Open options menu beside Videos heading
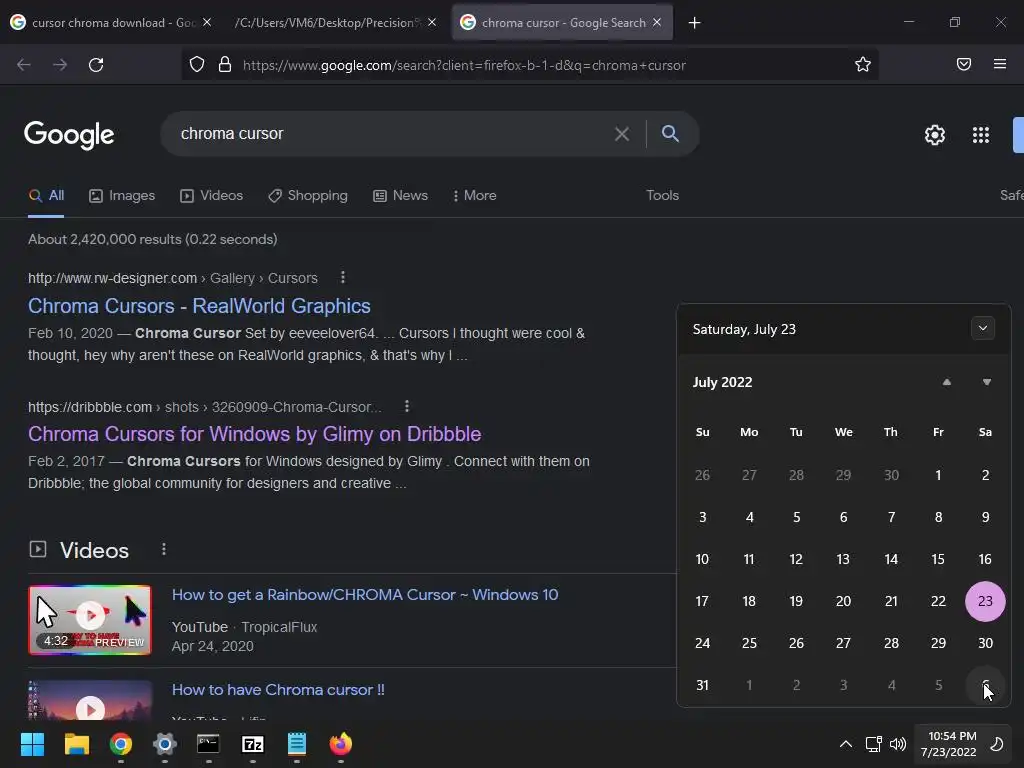 pyautogui.click(x=164, y=549)
